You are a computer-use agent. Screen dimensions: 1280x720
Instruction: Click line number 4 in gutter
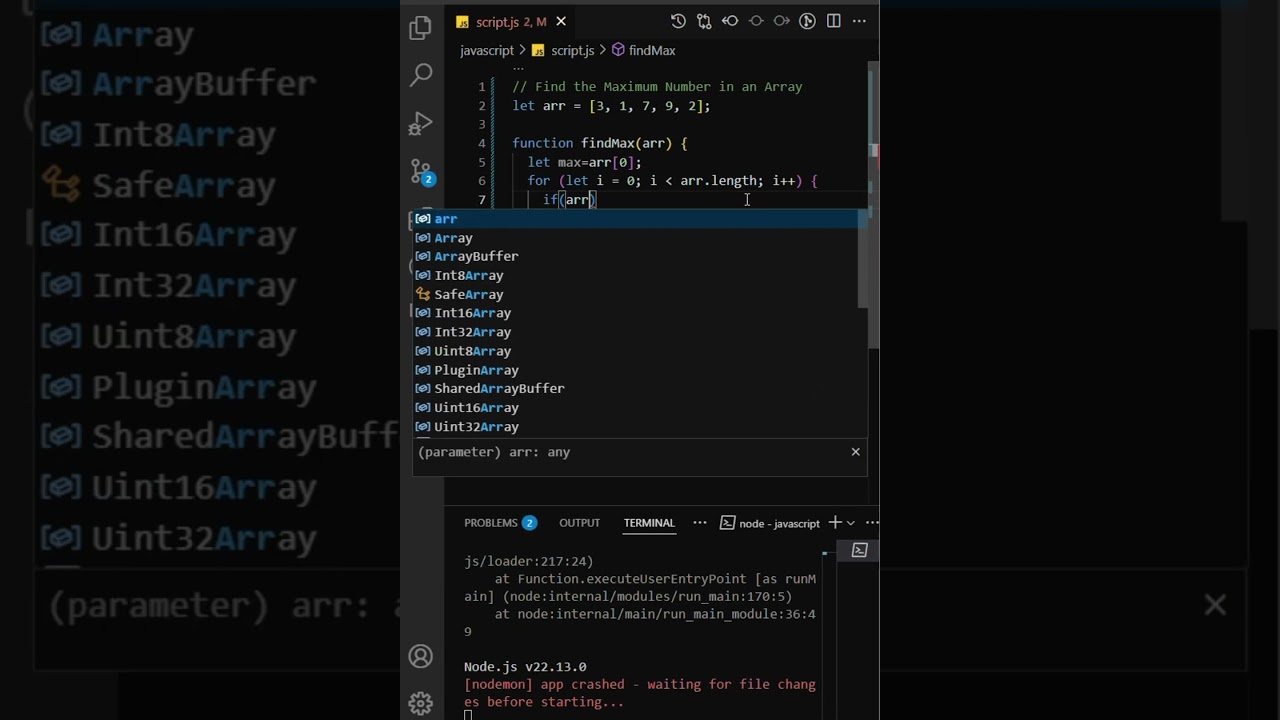pyautogui.click(x=482, y=143)
